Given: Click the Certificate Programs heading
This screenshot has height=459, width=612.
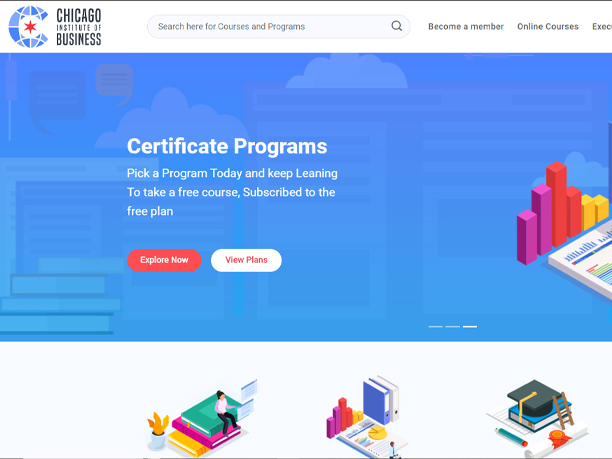Looking at the screenshot, I should pos(227,146).
